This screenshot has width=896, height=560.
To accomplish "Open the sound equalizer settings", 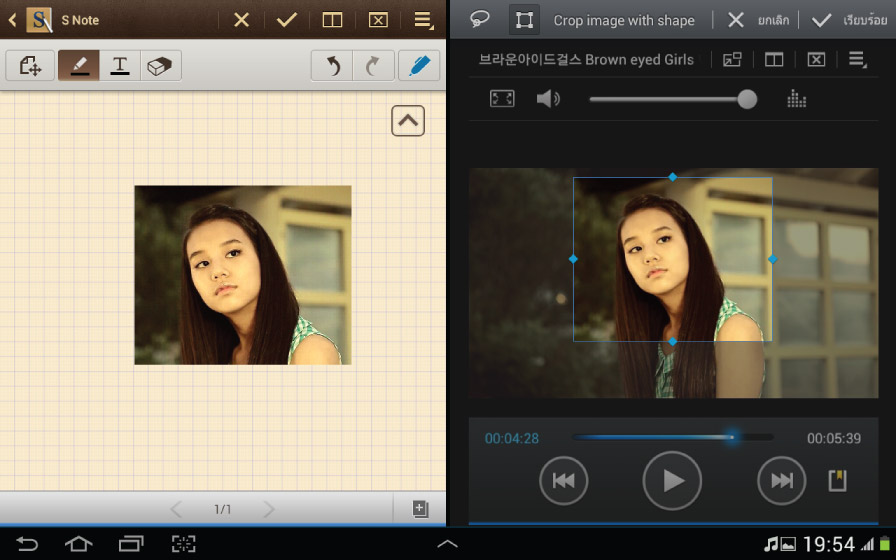I will tap(796, 99).
